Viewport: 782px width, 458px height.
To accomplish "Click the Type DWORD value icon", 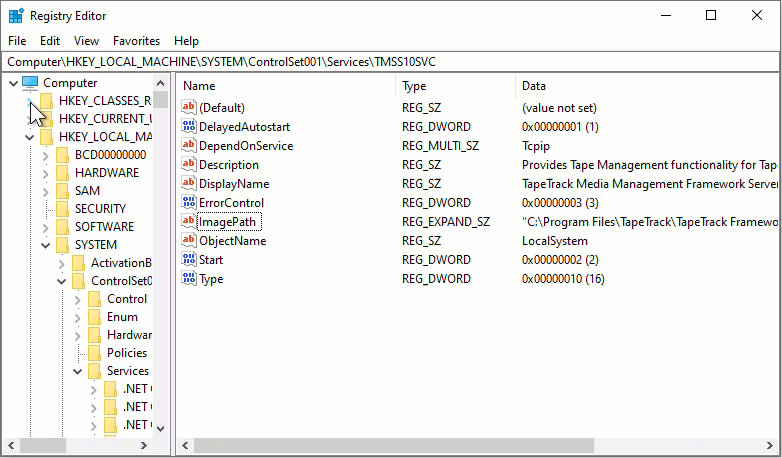I will [189, 278].
